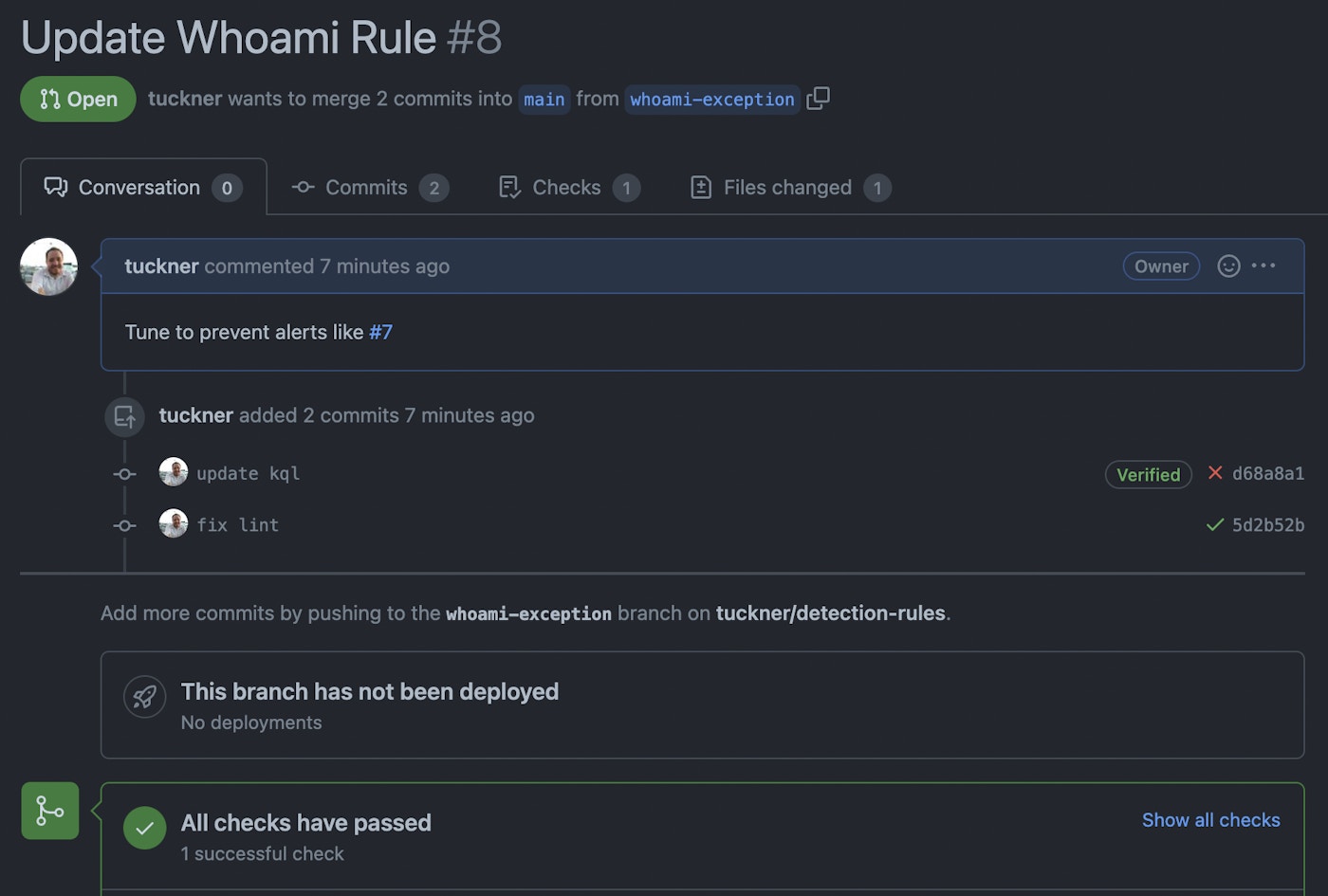The width and height of the screenshot is (1328, 896).
Task: Click the green check status on 5d2b52b
Action: [x=1214, y=524]
